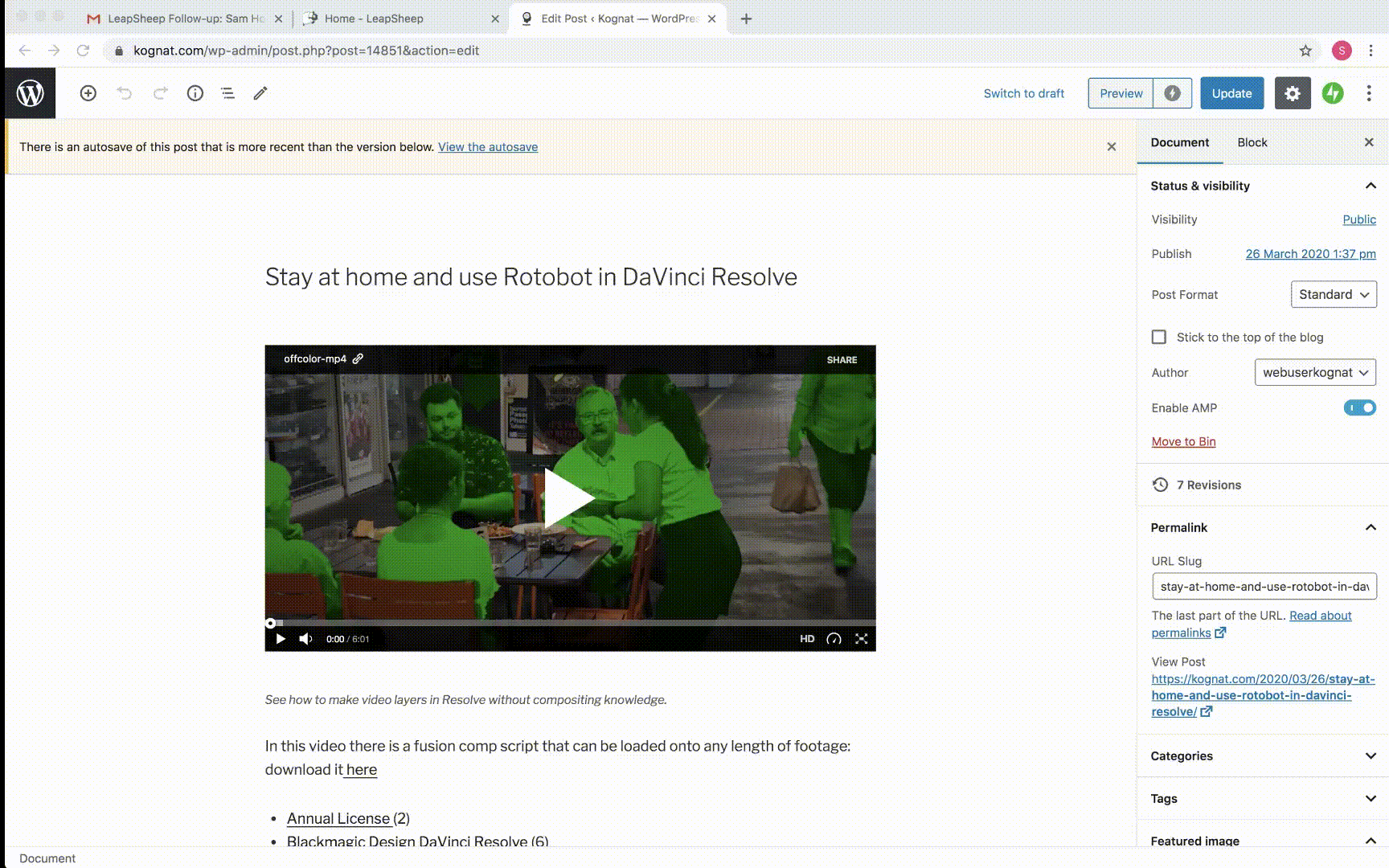Change video playback speed
This screenshot has height=868, width=1389.
click(834, 639)
